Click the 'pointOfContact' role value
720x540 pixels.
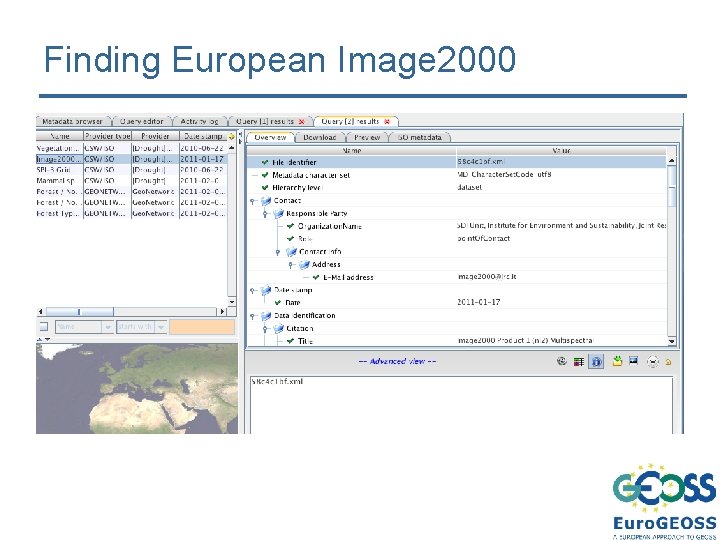(484, 238)
